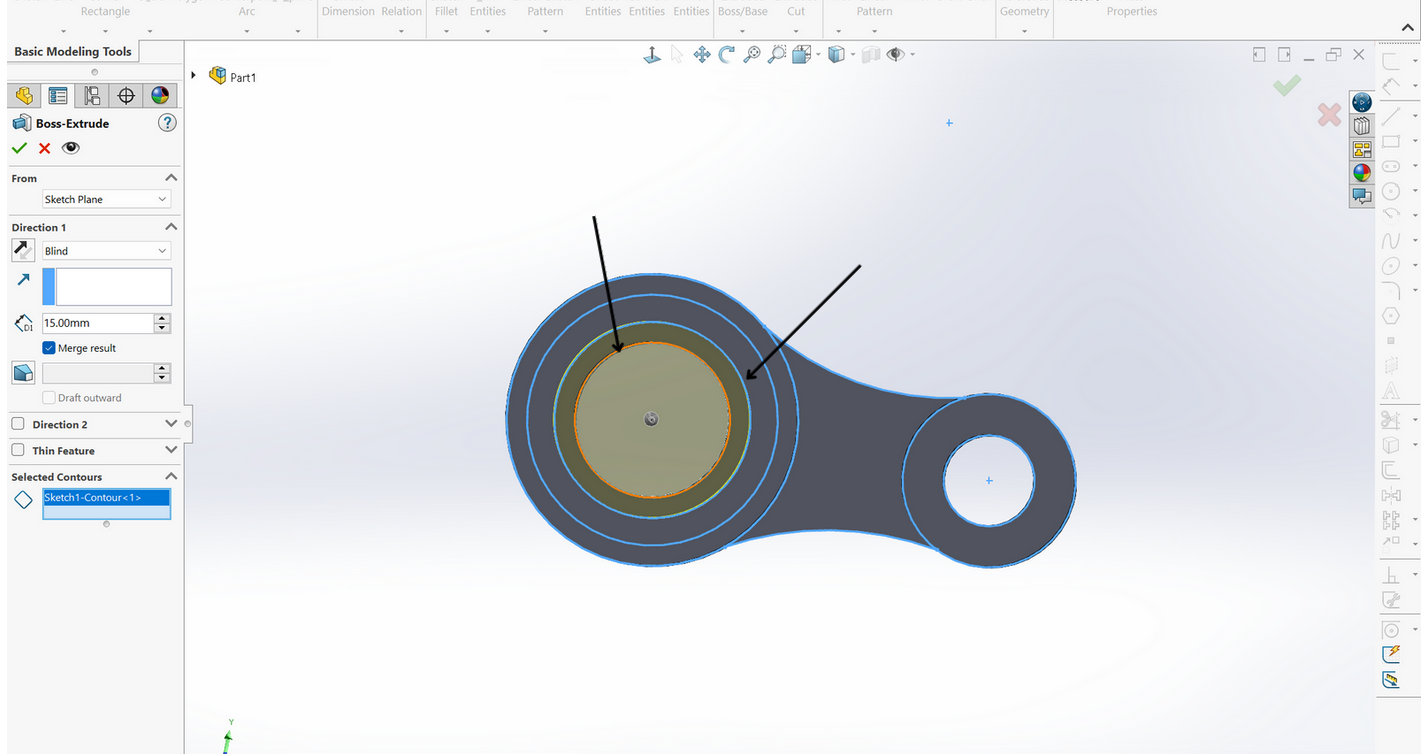Open DisplayManager color sphere tab

[159, 96]
